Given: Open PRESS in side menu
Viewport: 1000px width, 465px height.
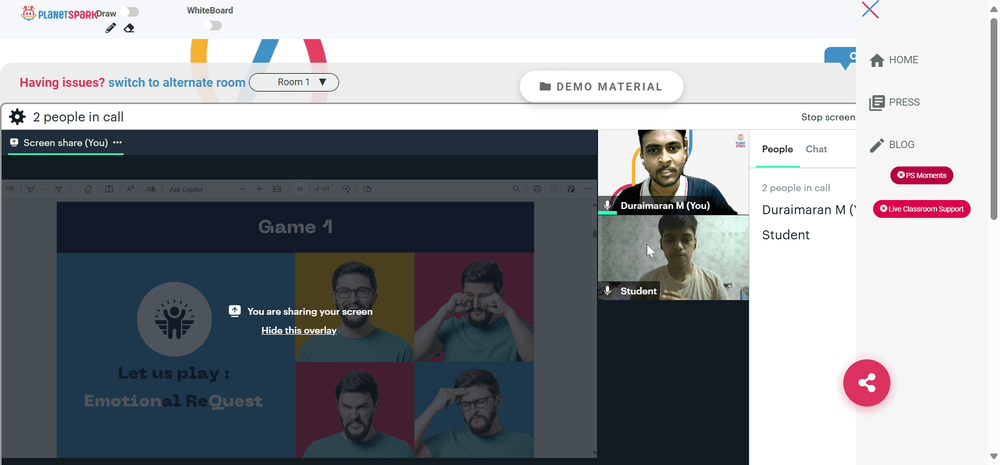Looking at the screenshot, I should [x=894, y=102].
